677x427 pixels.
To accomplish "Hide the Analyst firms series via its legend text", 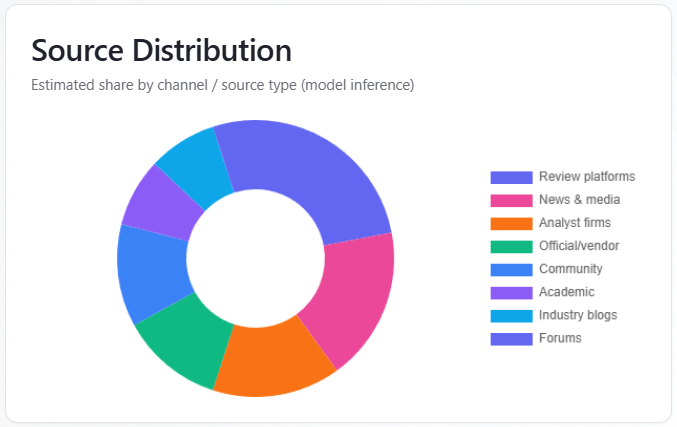I will 574,223.
